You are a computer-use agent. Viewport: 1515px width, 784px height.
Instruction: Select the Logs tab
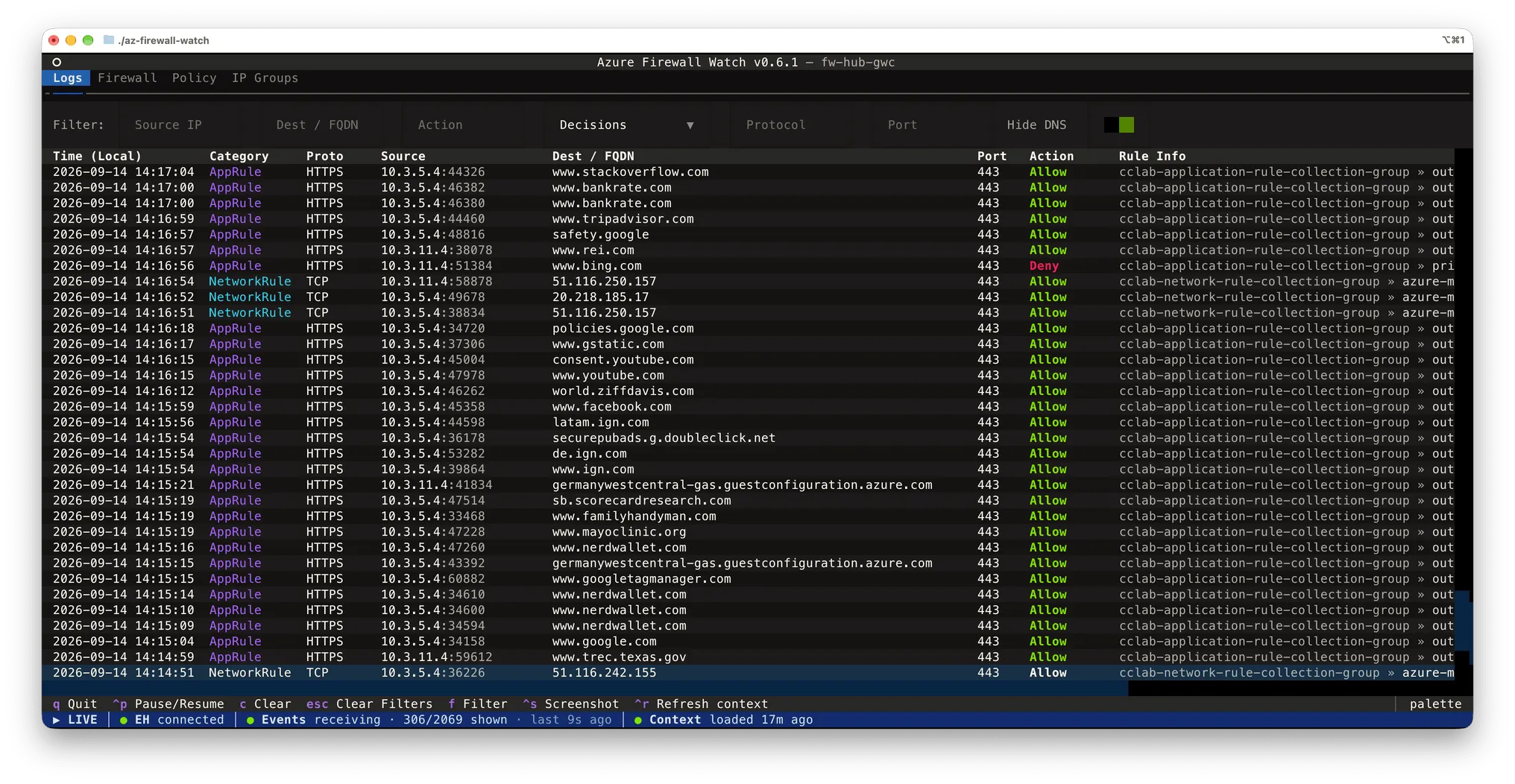(67, 78)
